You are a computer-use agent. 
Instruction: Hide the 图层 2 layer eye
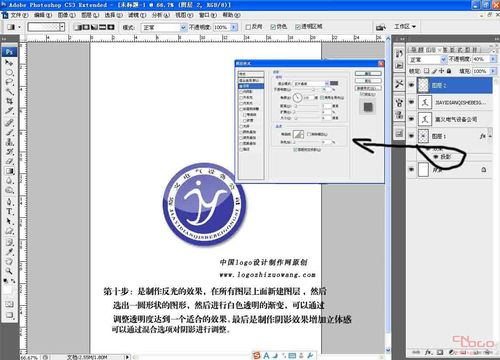412,85
